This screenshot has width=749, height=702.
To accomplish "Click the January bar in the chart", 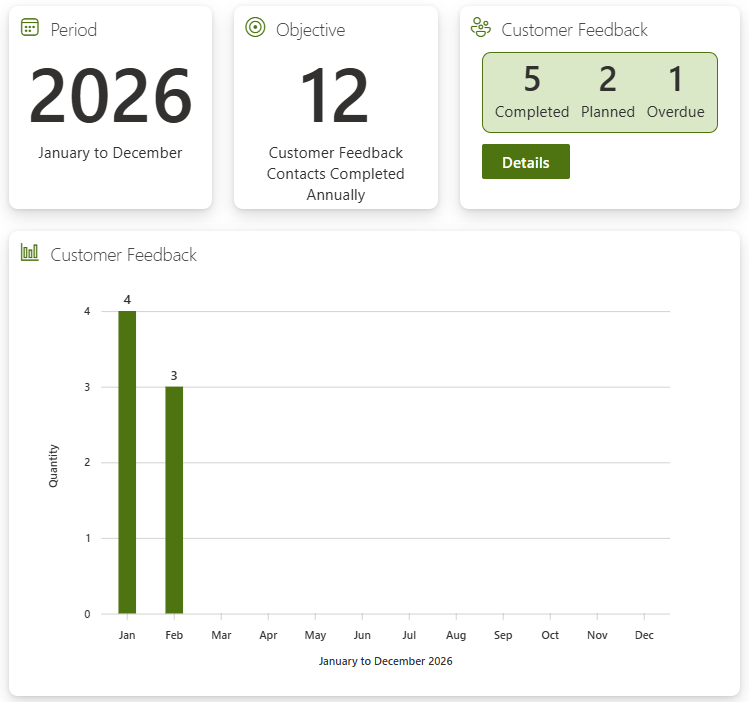I will (x=127, y=462).
